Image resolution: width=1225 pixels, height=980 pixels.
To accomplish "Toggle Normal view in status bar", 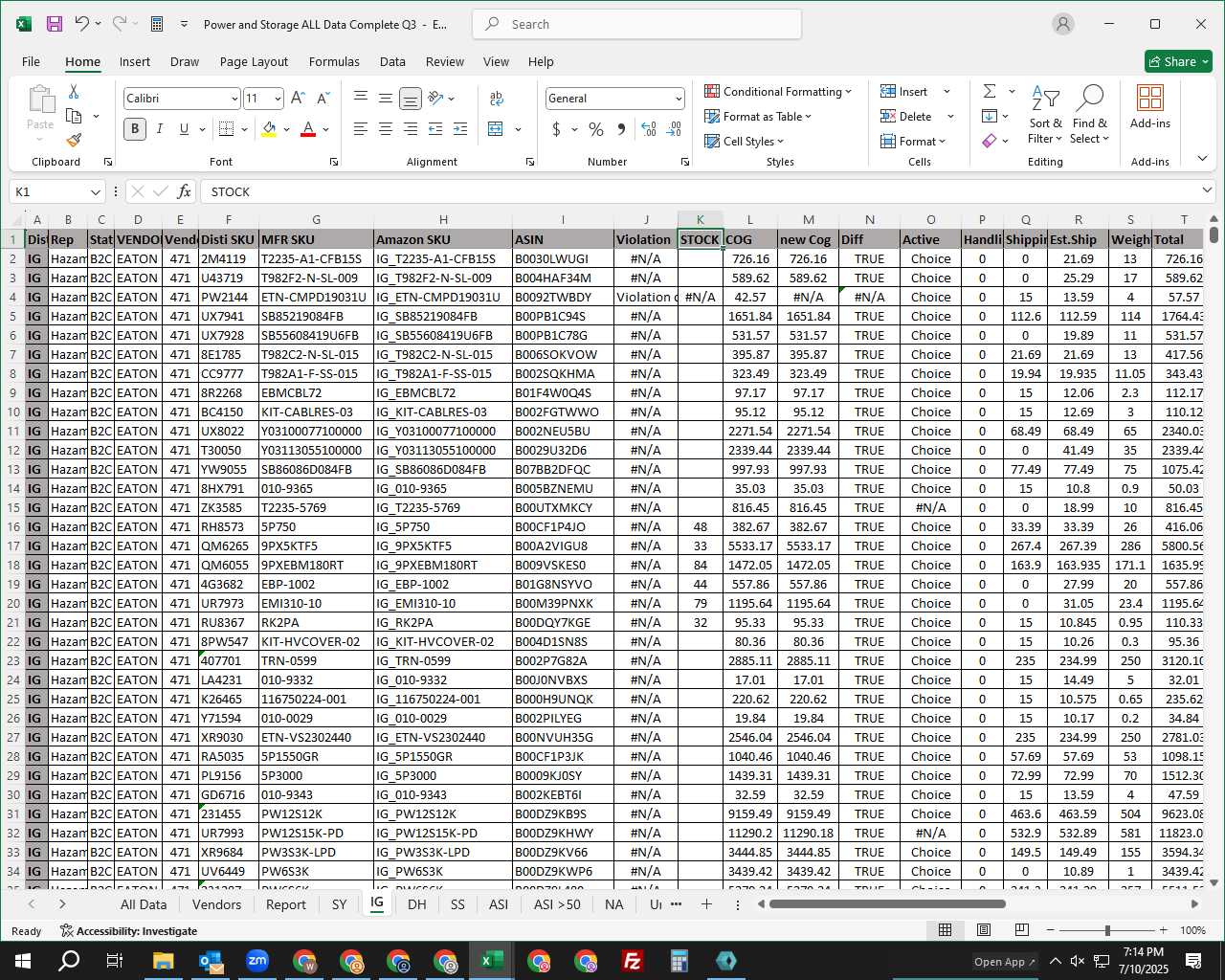I will click(945, 930).
